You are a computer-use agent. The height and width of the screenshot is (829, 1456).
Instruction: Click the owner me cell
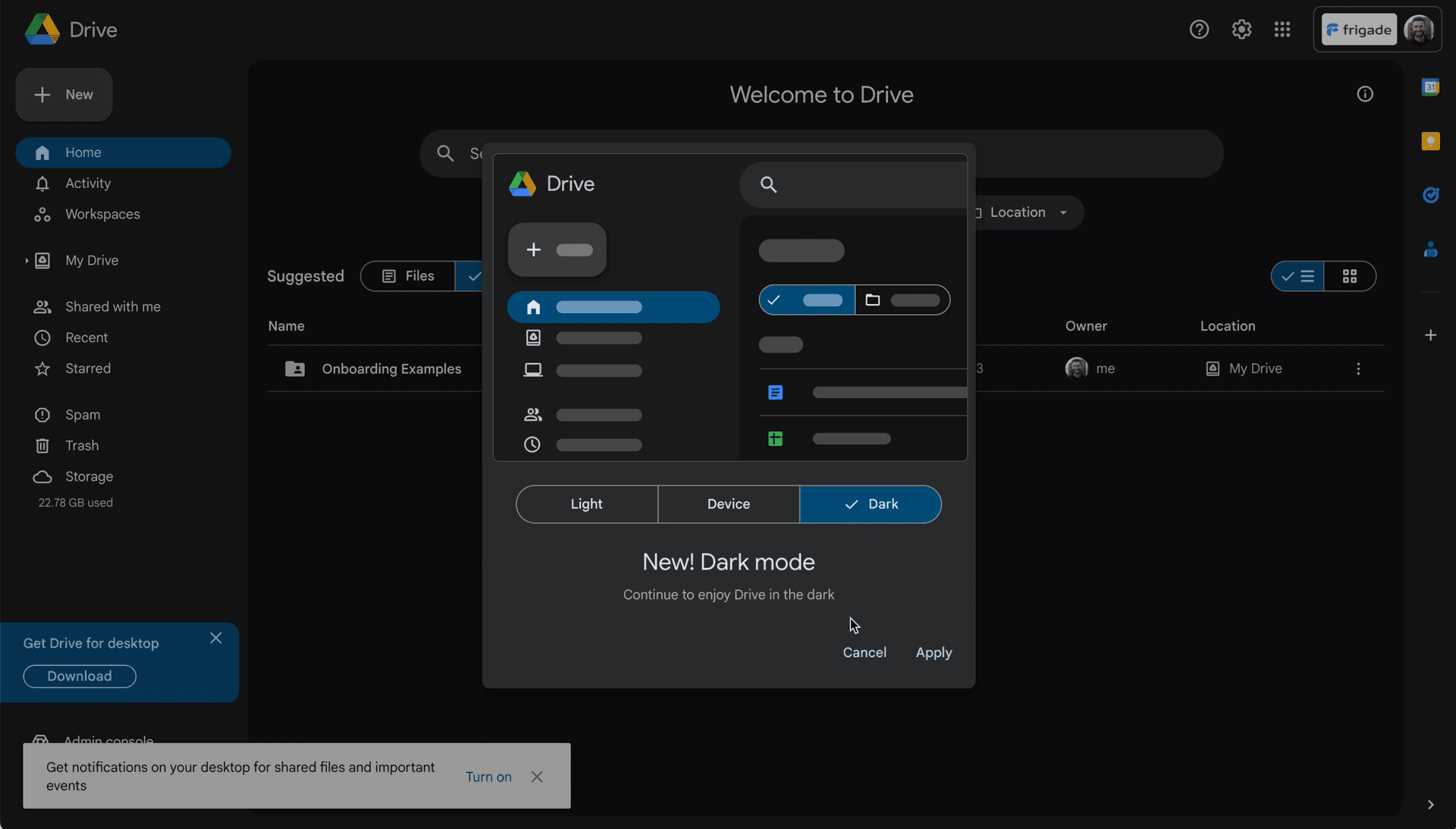coord(1090,369)
